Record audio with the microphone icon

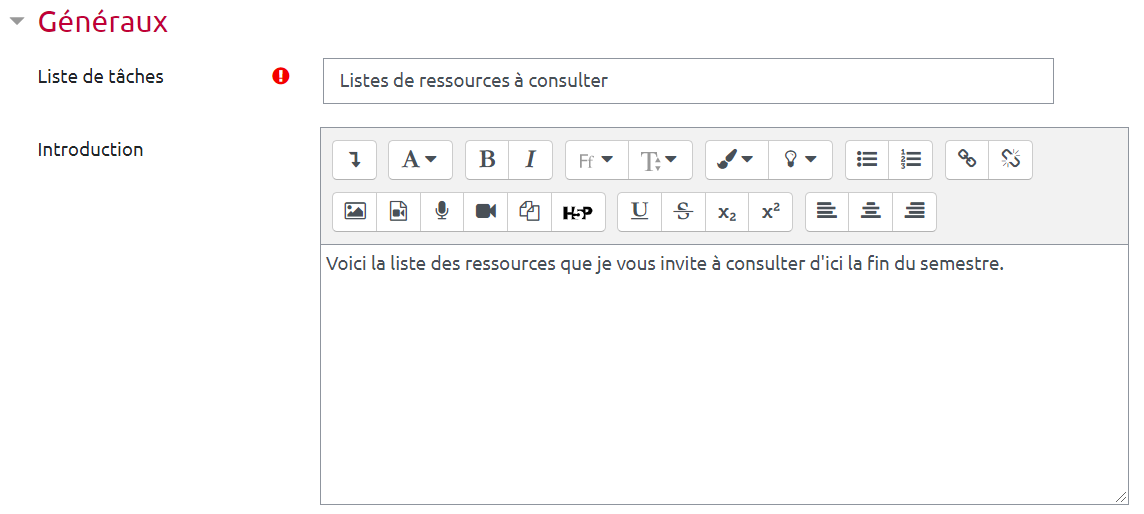[x=442, y=212]
